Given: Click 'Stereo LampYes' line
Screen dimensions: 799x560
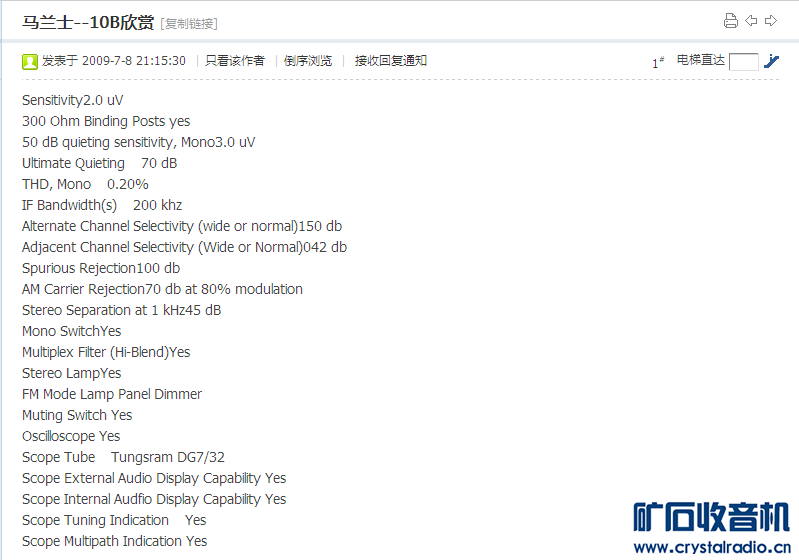Looking at the screenshot, I should [x=71, y=373].
